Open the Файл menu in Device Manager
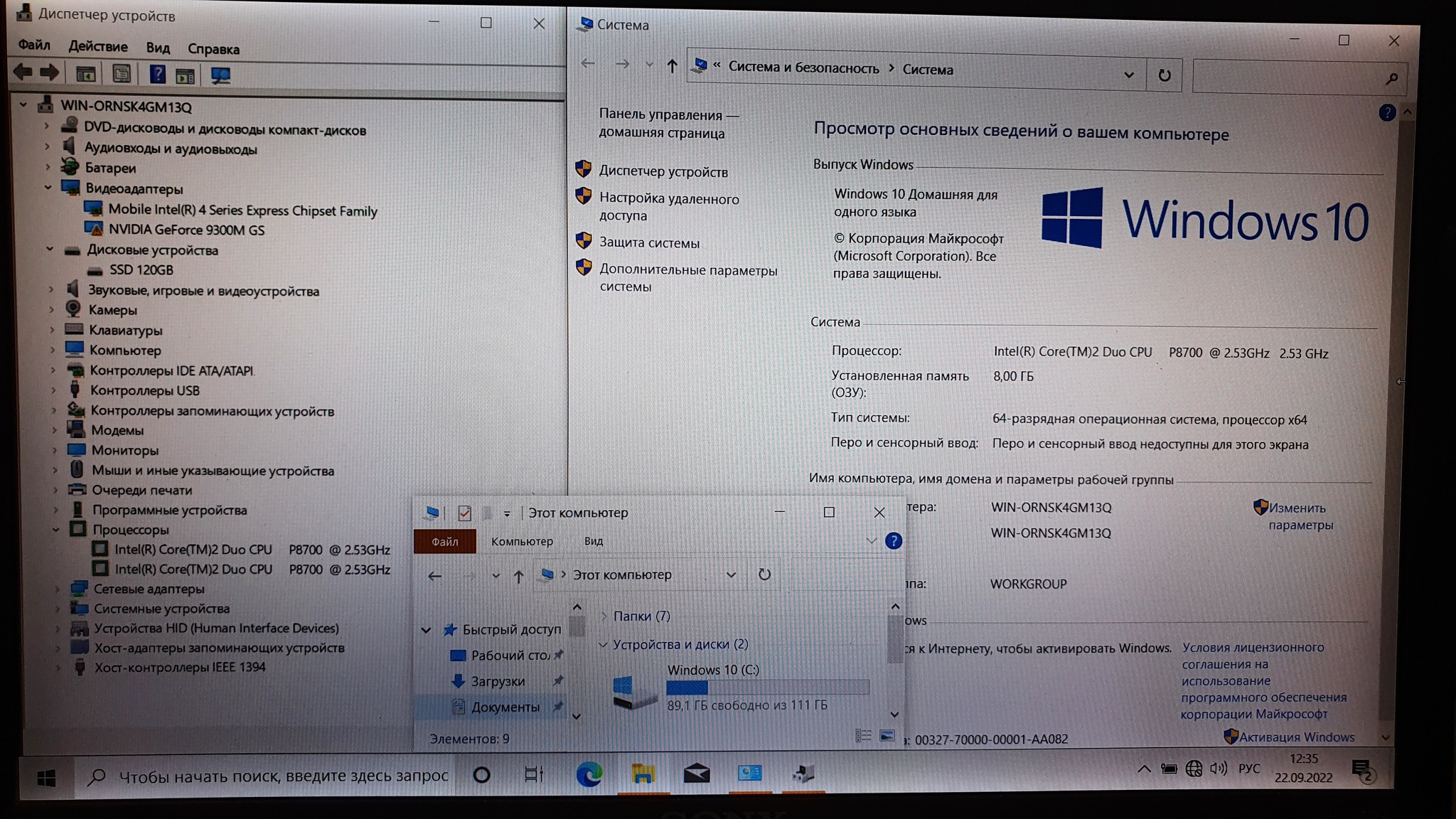 point(34,45)
